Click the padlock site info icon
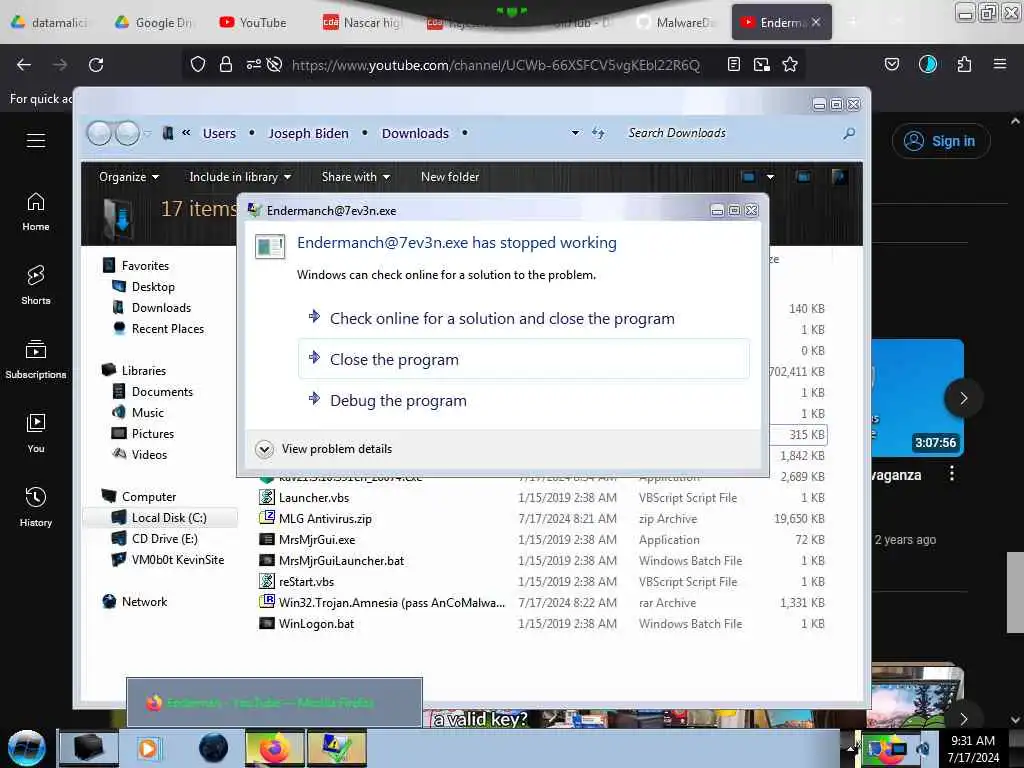 coord(225,64)
